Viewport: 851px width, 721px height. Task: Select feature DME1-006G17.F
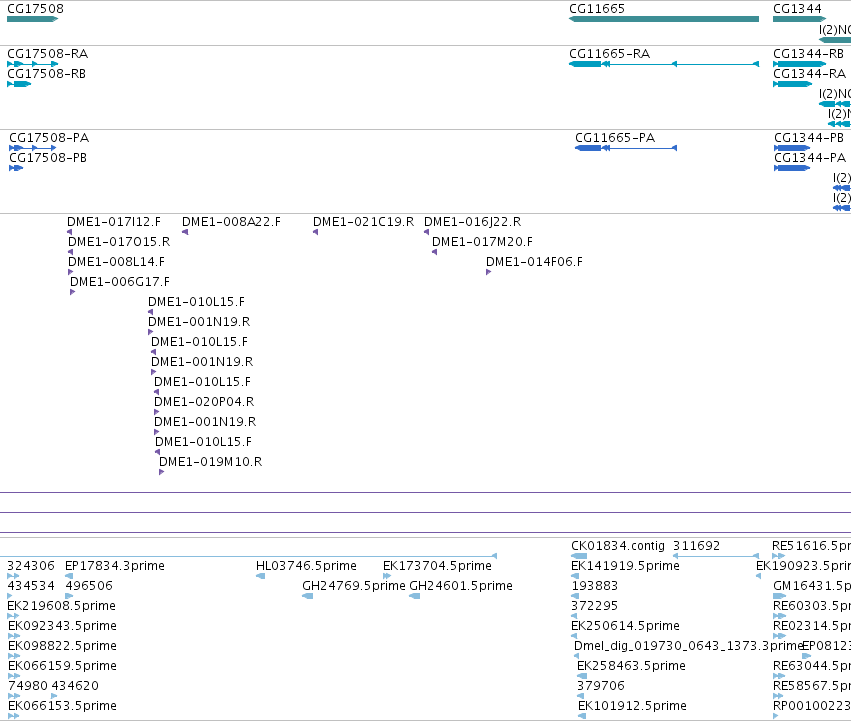[x=73, y=292]
